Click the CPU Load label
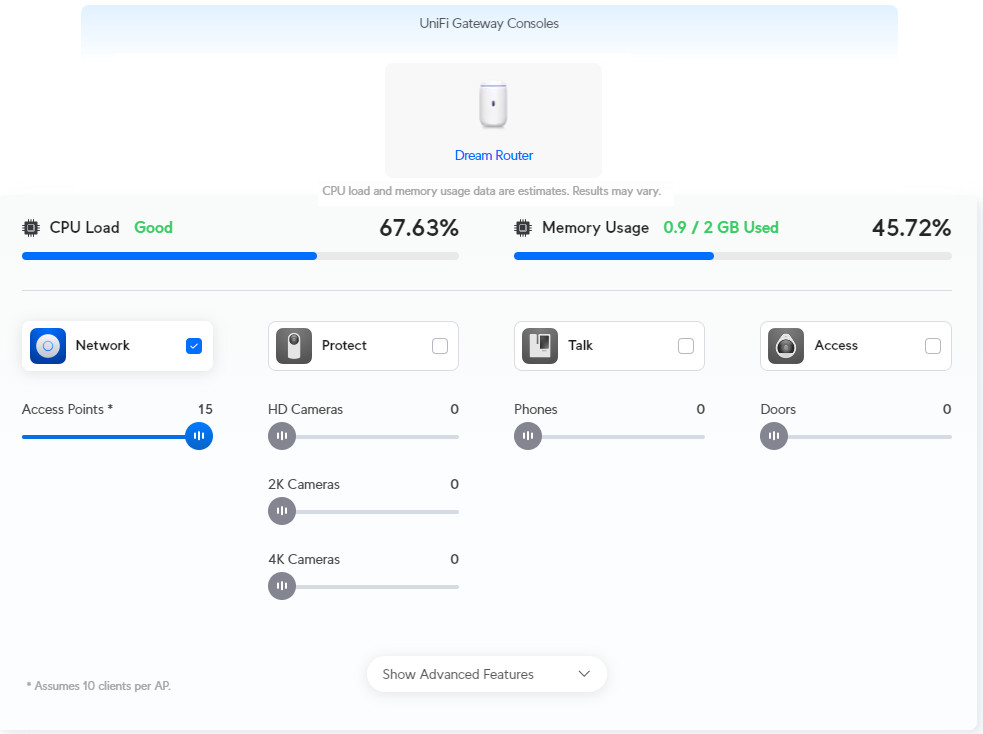 tap(84, 228)
